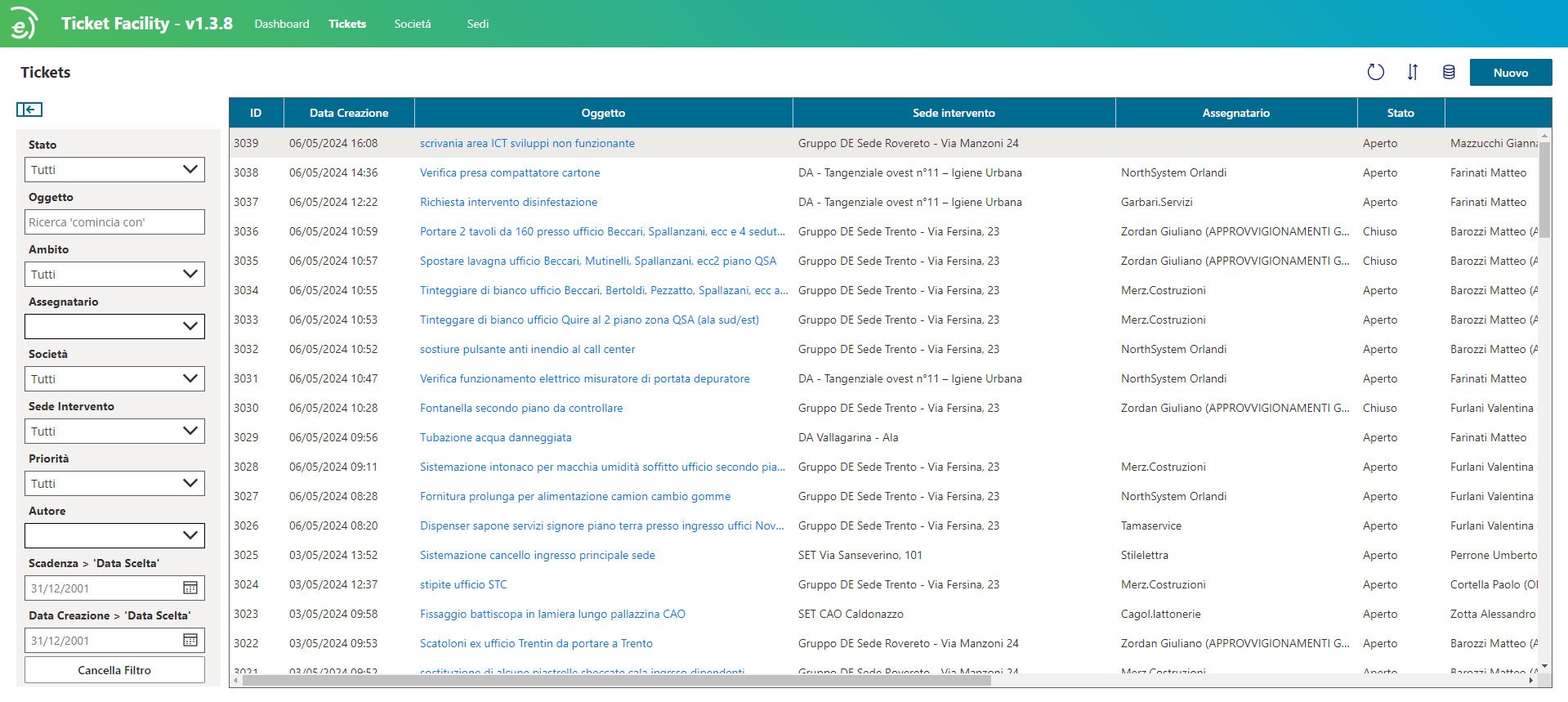The height and width of the screenshot is (702, 1568).
Task: Click the scroll-down arrow of the table
Action: (x=1544, y=667)
